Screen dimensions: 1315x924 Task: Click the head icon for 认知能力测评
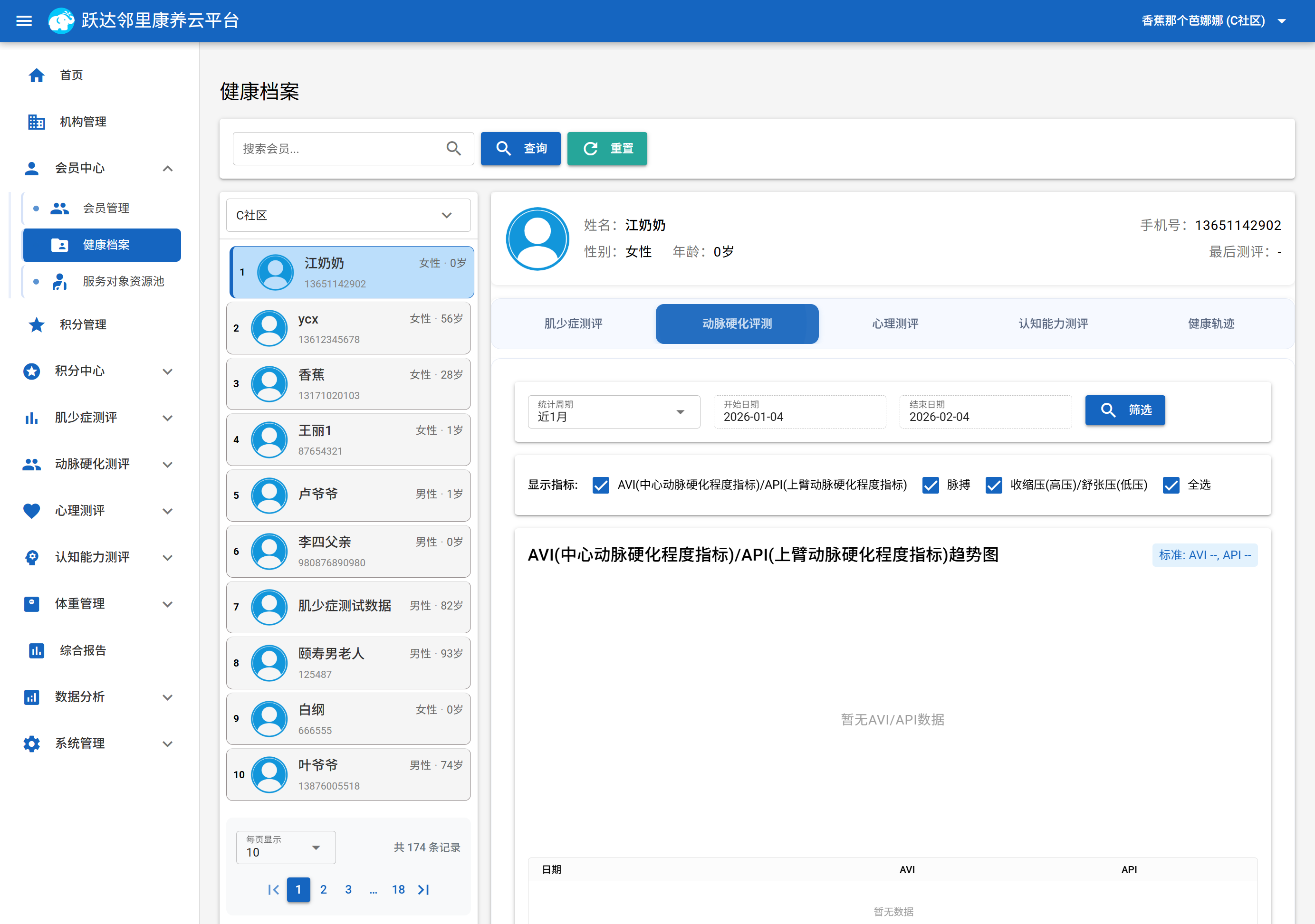[31, 558]
